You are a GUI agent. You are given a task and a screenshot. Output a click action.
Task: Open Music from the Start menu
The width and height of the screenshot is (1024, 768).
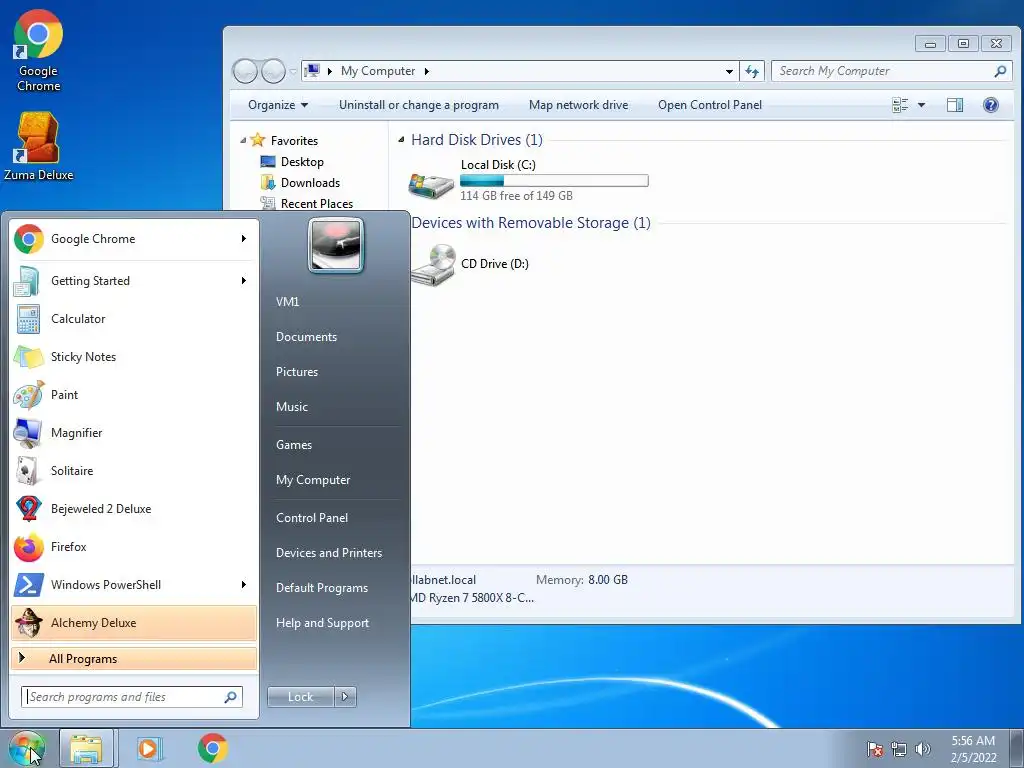[292, 407]
